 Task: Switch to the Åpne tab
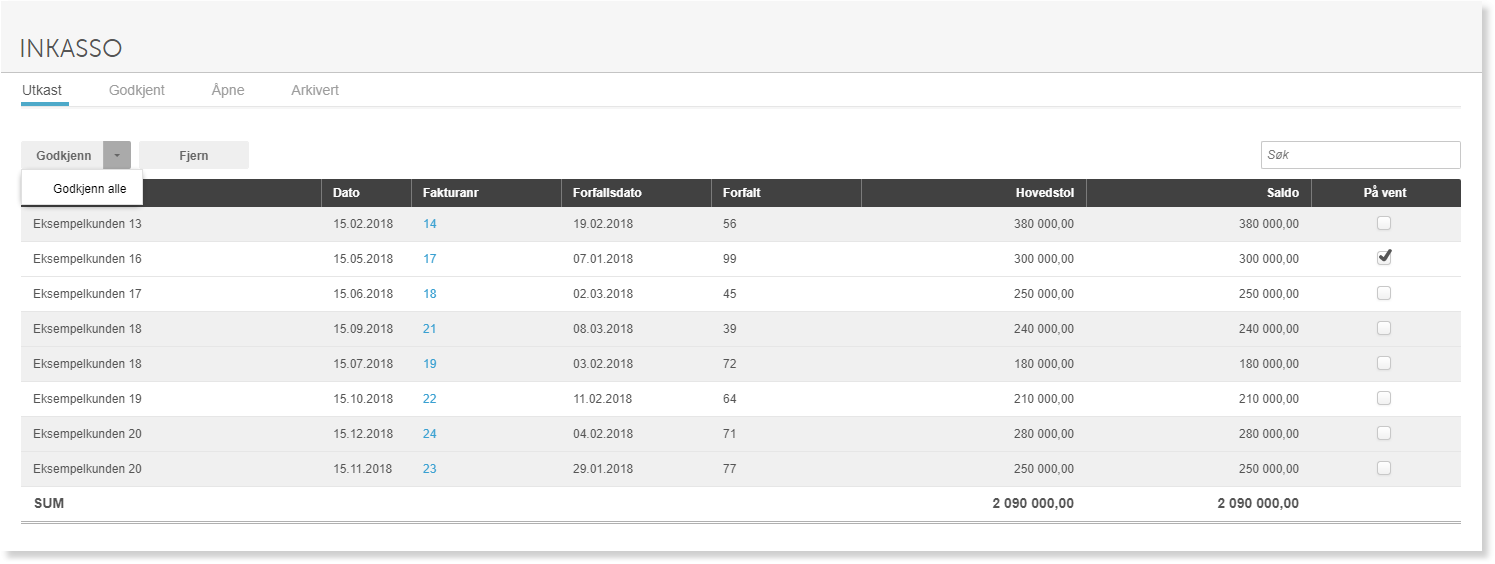click(228, 90)
